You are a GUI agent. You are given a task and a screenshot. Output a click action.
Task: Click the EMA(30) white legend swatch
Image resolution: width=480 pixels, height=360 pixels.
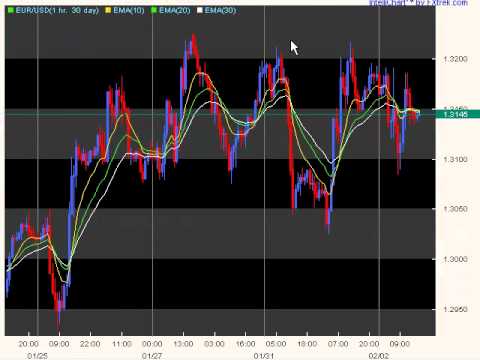pyautogui.click(x=199, y=10)
